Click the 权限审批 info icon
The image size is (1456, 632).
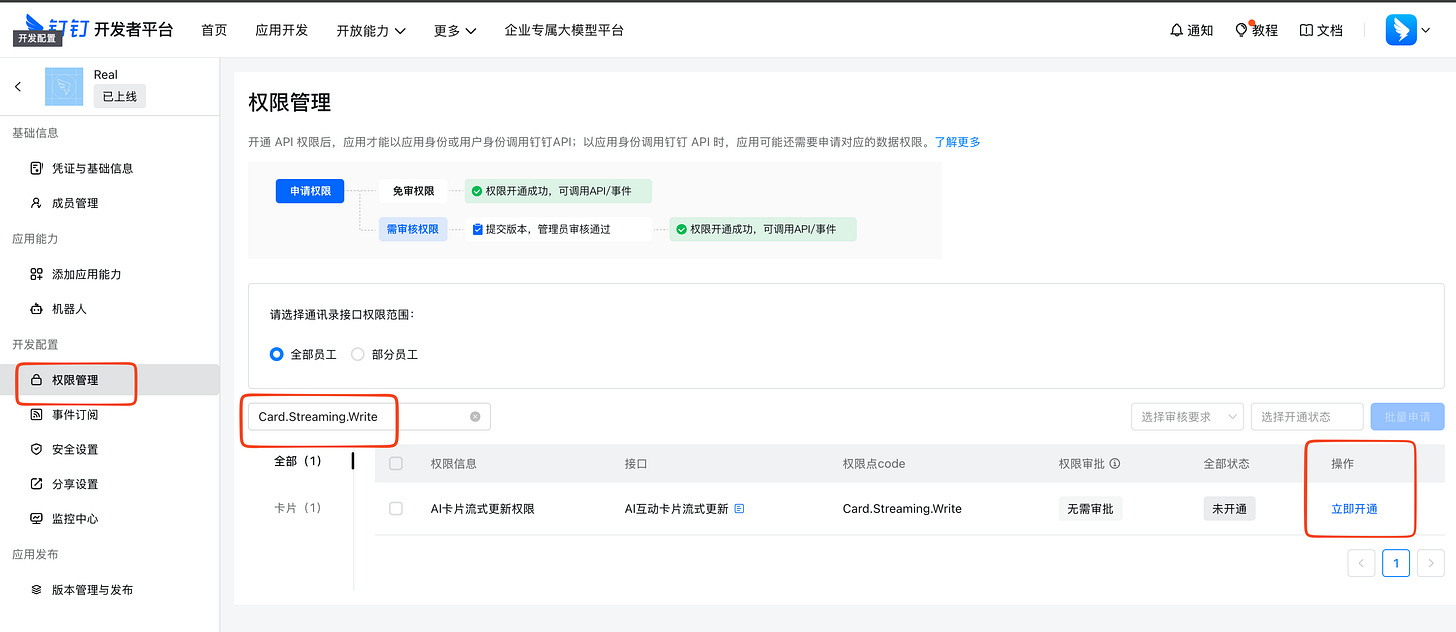point(1115,464)
